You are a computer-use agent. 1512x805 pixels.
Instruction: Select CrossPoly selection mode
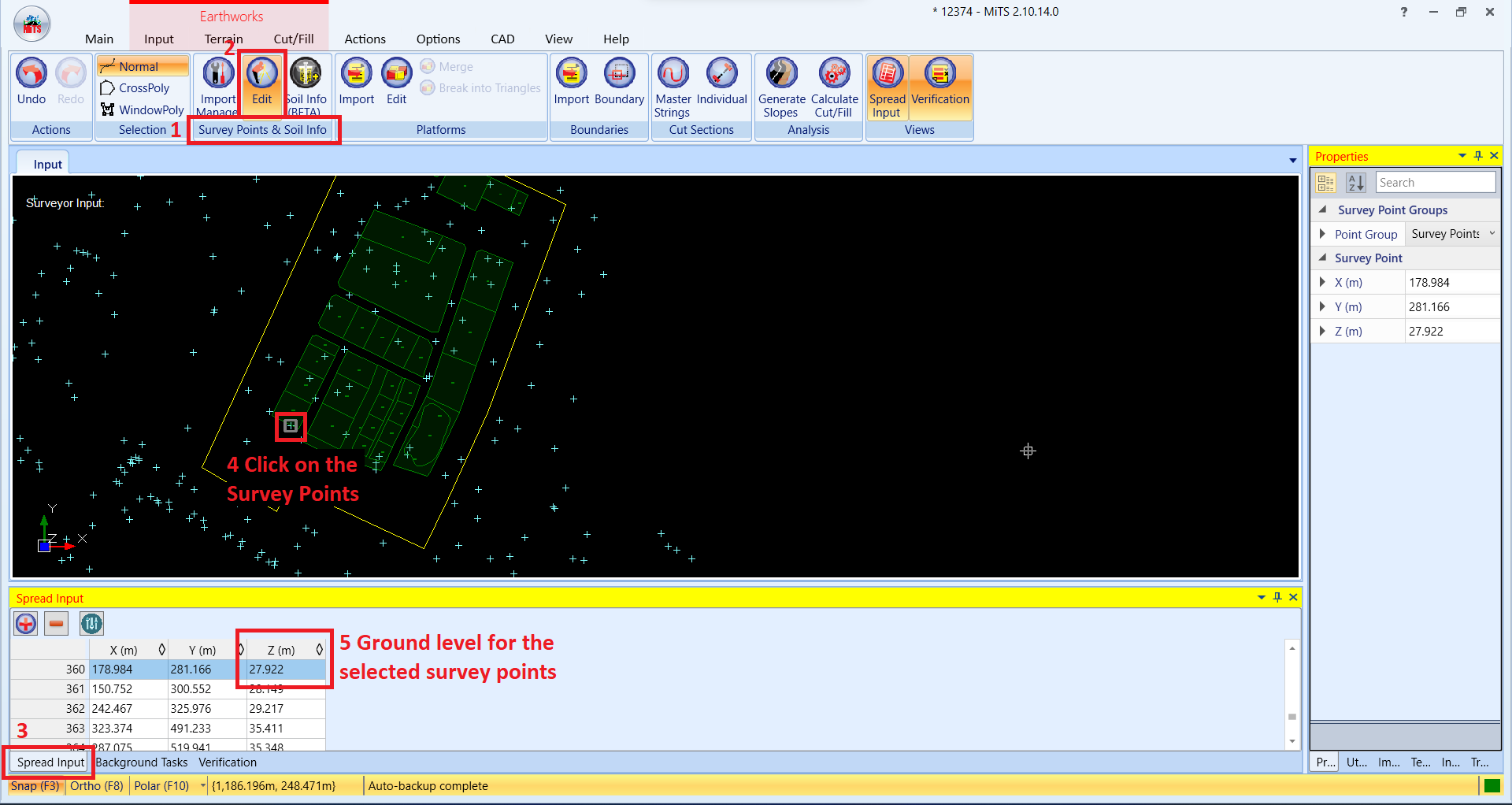click(x=143, y=88)
